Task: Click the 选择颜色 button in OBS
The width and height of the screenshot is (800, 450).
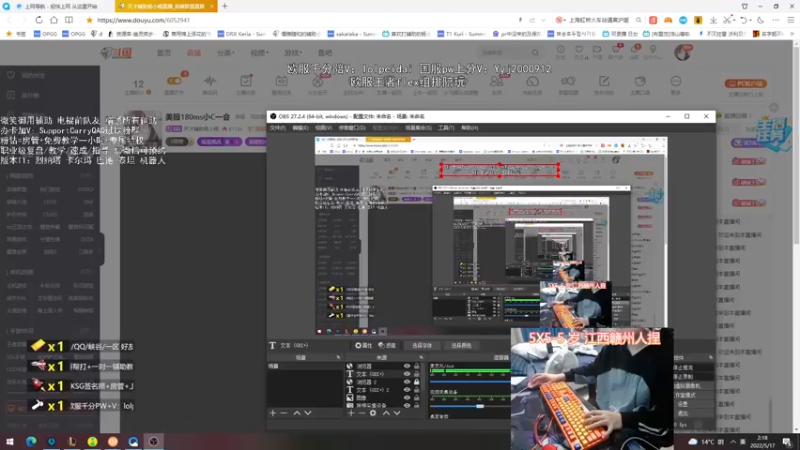Action: (462, 345)
